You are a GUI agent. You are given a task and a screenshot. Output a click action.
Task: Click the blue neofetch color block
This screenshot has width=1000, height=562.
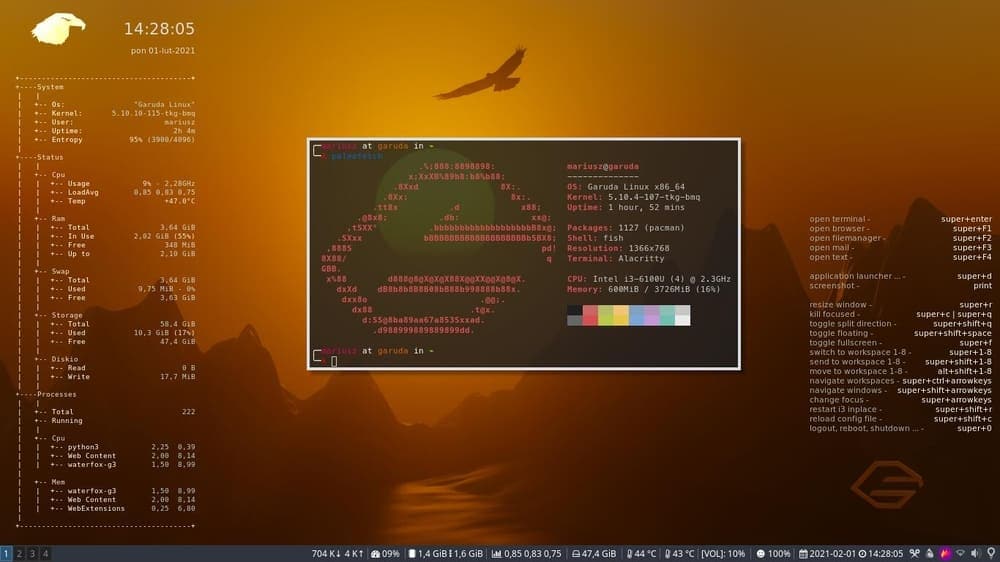[x=636, y=315]
